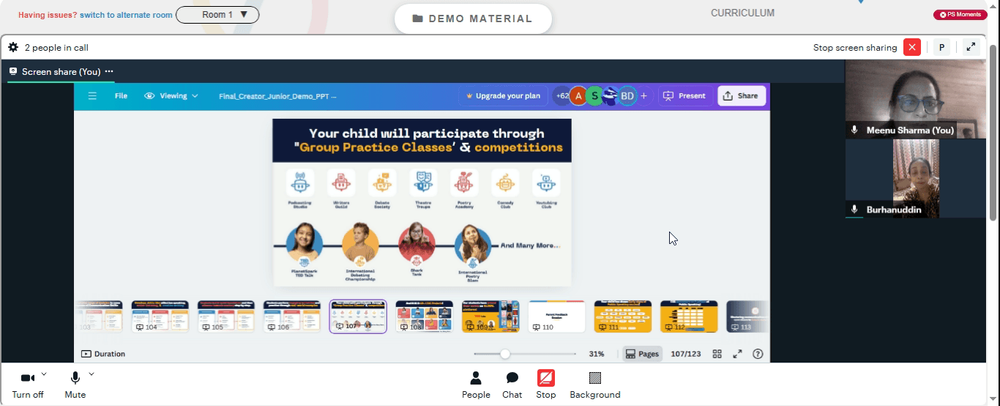Viewport: 1000px width, 406px height.
Task: Select slide thumbnail 104
Action: click(x=160, y=316)
